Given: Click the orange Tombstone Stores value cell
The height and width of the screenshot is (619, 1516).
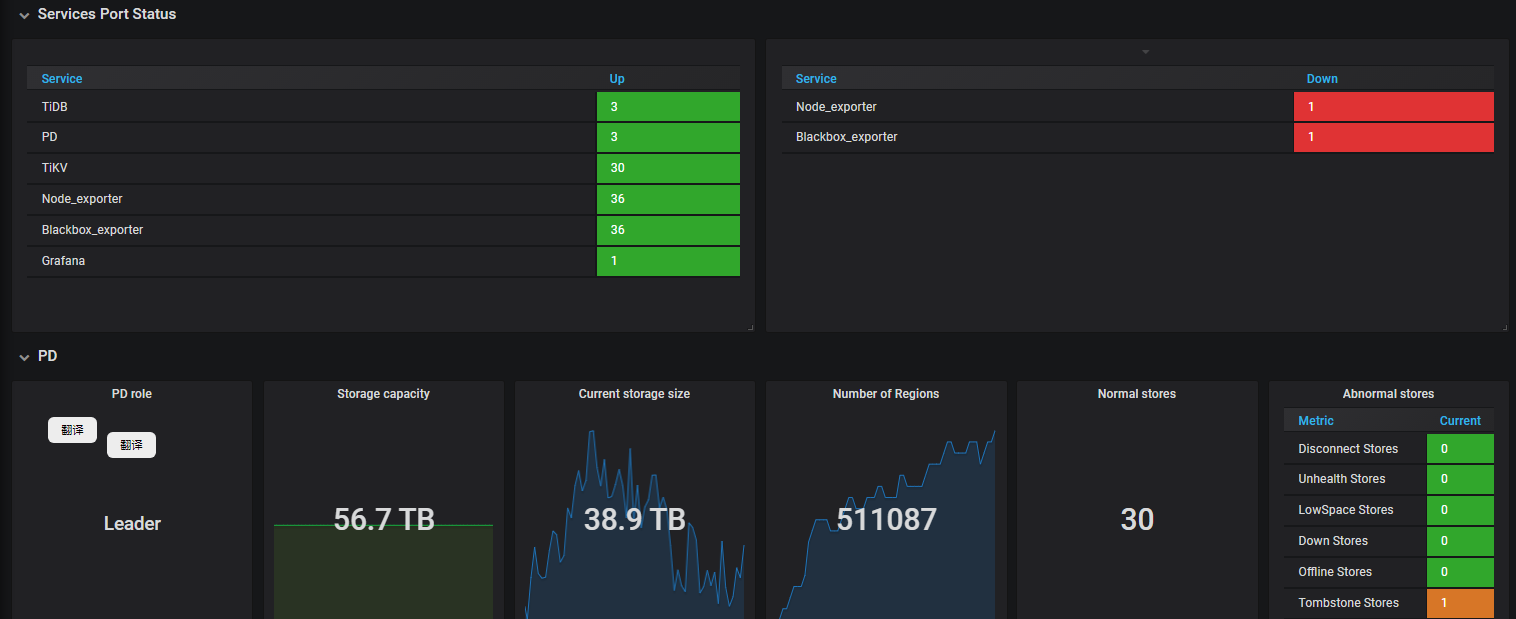Looking at the screenshot, I should coord(1460,603).
